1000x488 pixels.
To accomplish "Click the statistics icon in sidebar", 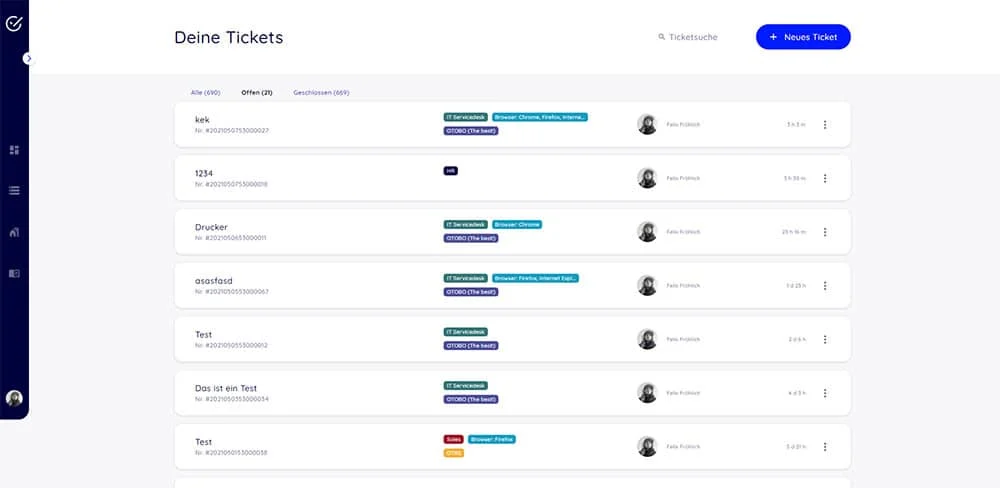I will click(14, 232).
